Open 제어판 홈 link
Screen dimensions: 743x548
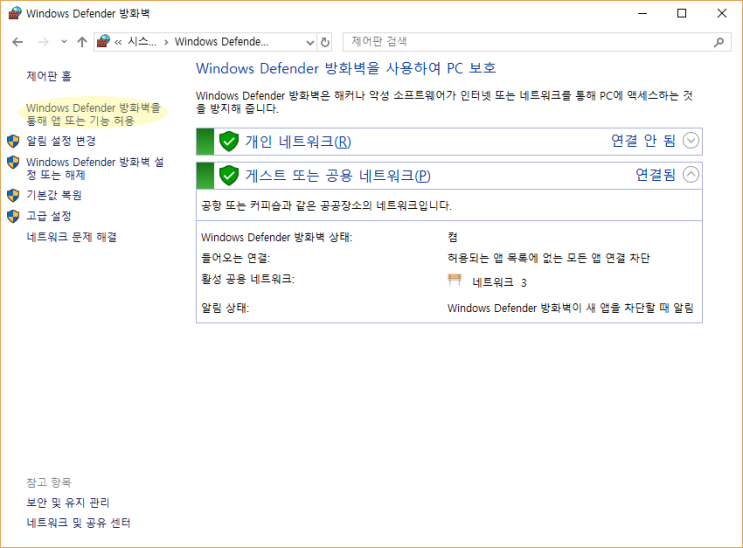click(x=49, y=76)
